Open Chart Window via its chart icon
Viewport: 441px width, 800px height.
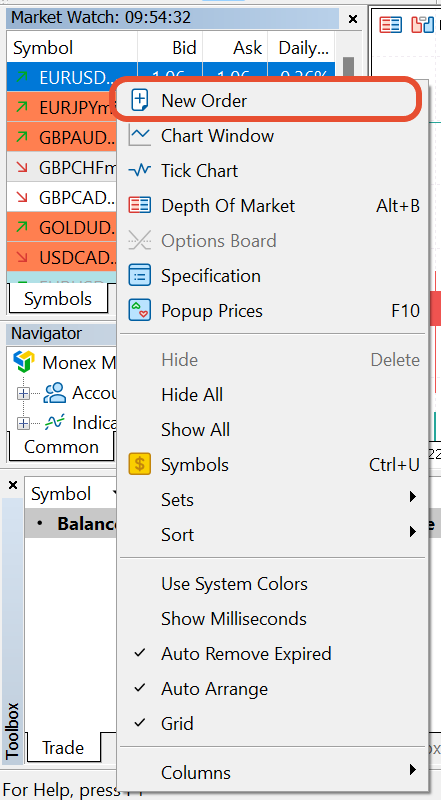click(139, 136)
